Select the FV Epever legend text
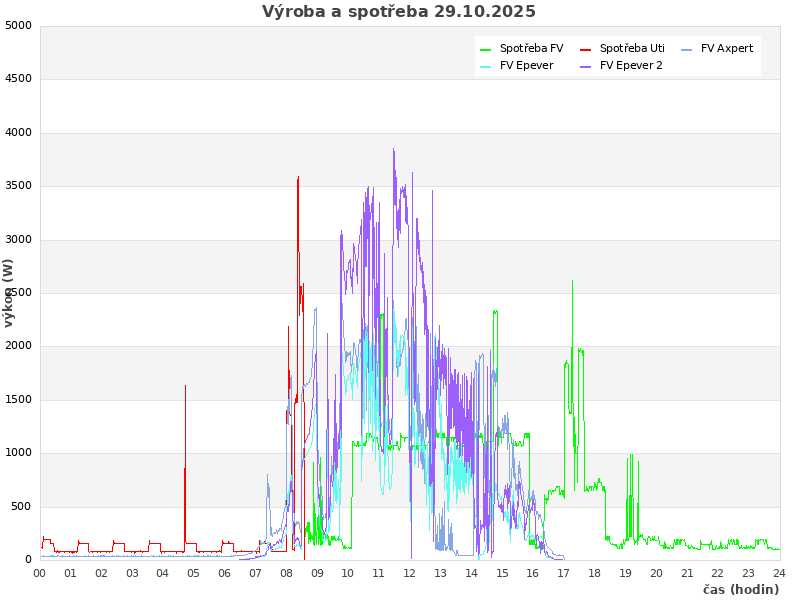The width and height of the screenshot is (800, 600). [x=526, y=66]
